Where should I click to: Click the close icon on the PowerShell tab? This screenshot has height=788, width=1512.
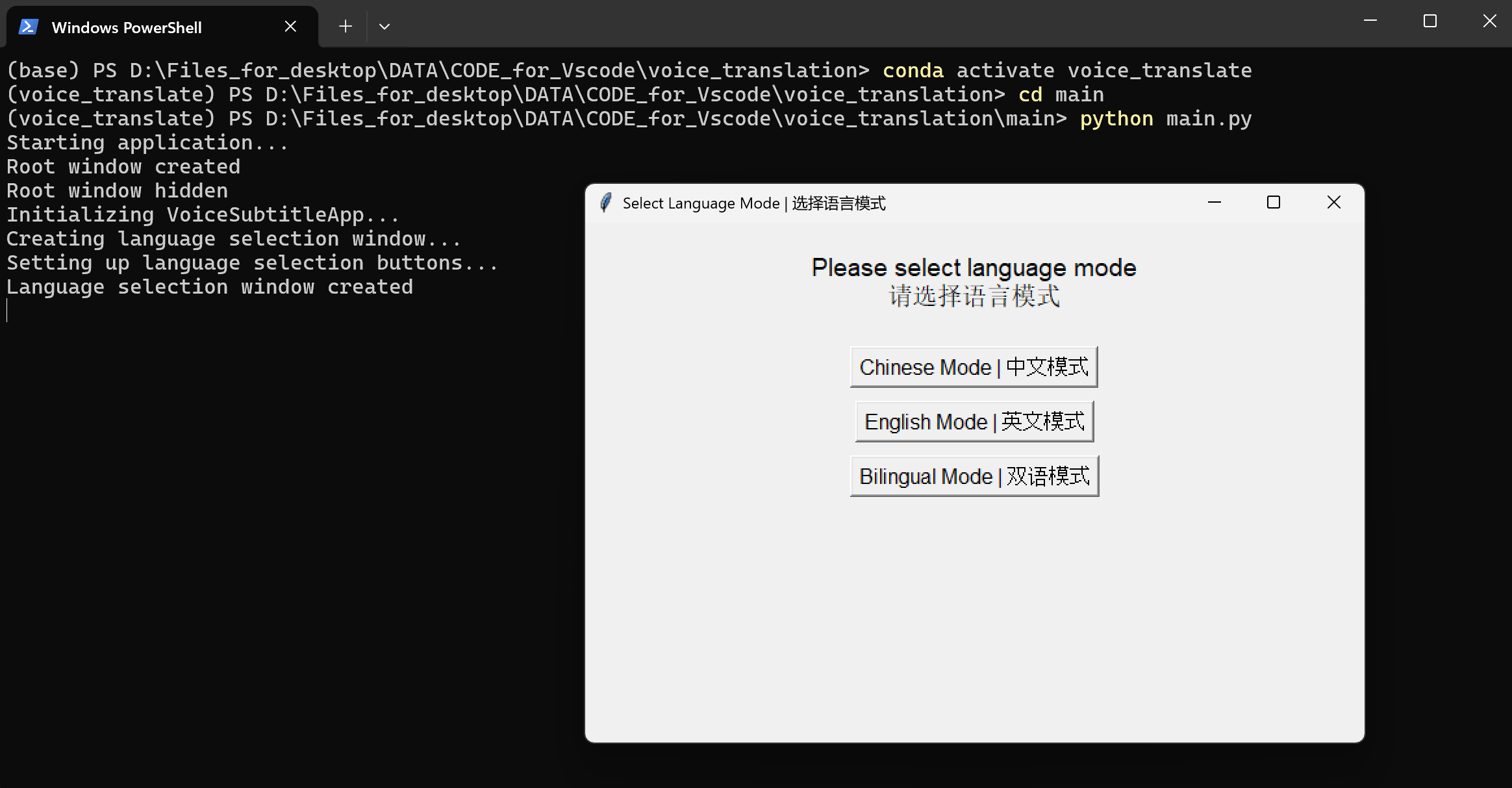pos(290,25)
